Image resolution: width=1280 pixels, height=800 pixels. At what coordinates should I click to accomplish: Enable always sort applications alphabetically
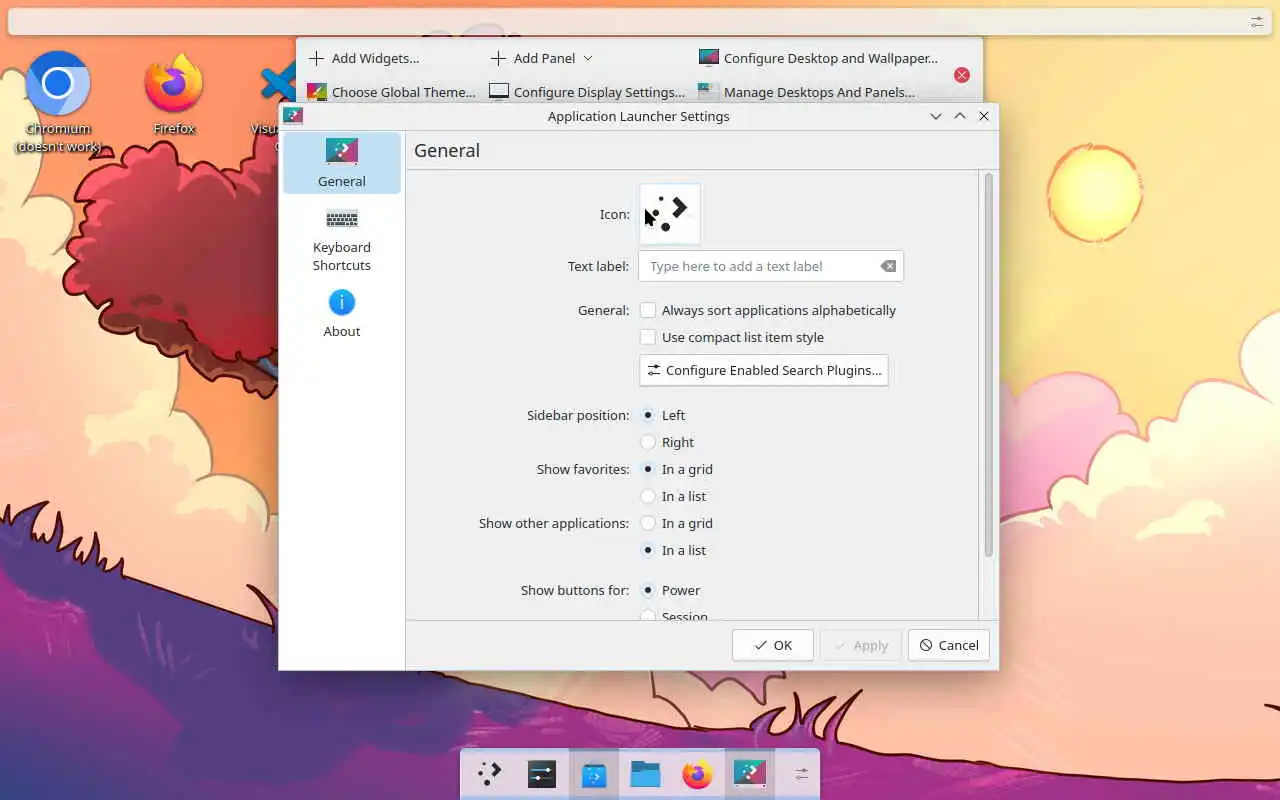(768, 310)
